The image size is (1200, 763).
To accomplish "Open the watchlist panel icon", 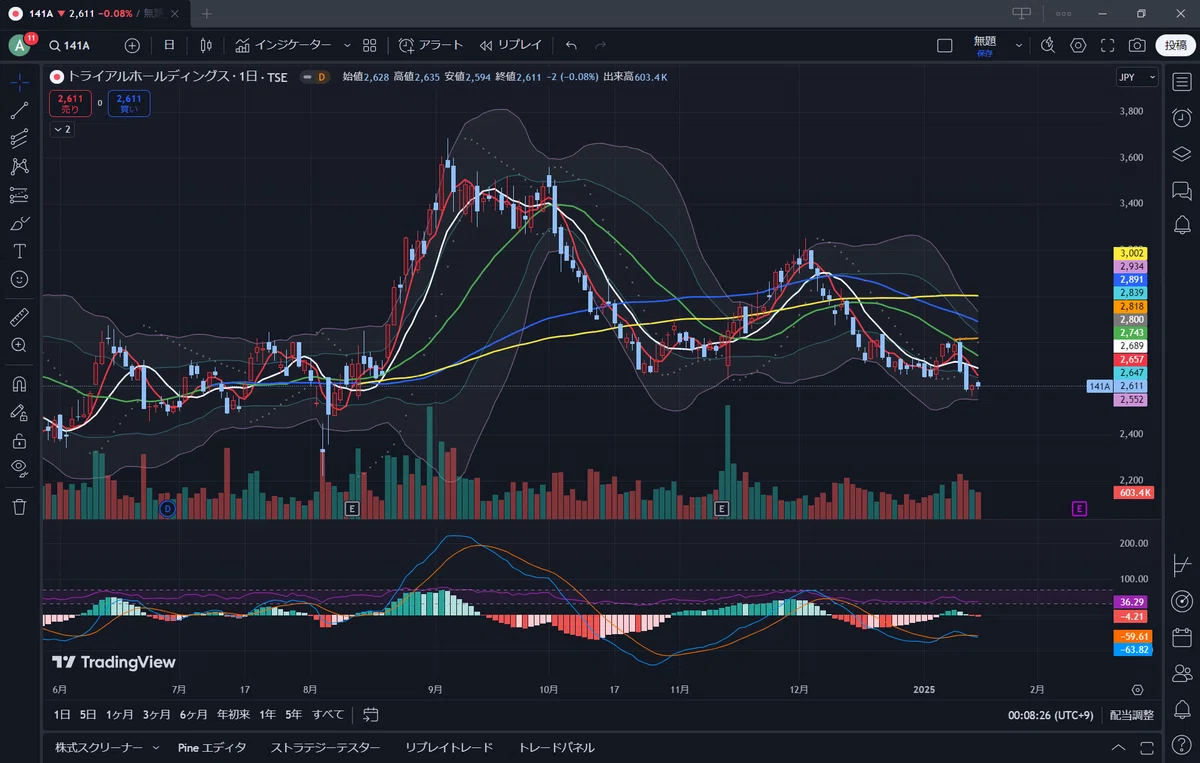I will pos(1182,82).
